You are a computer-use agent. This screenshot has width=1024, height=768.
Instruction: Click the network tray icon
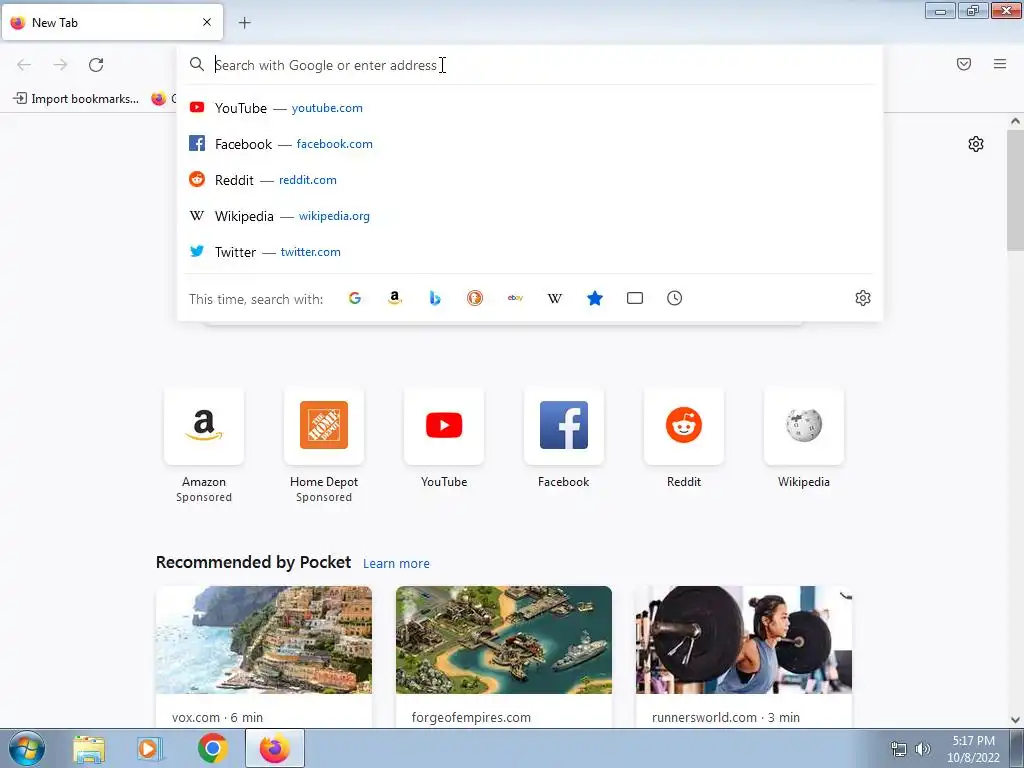[899, 748]
